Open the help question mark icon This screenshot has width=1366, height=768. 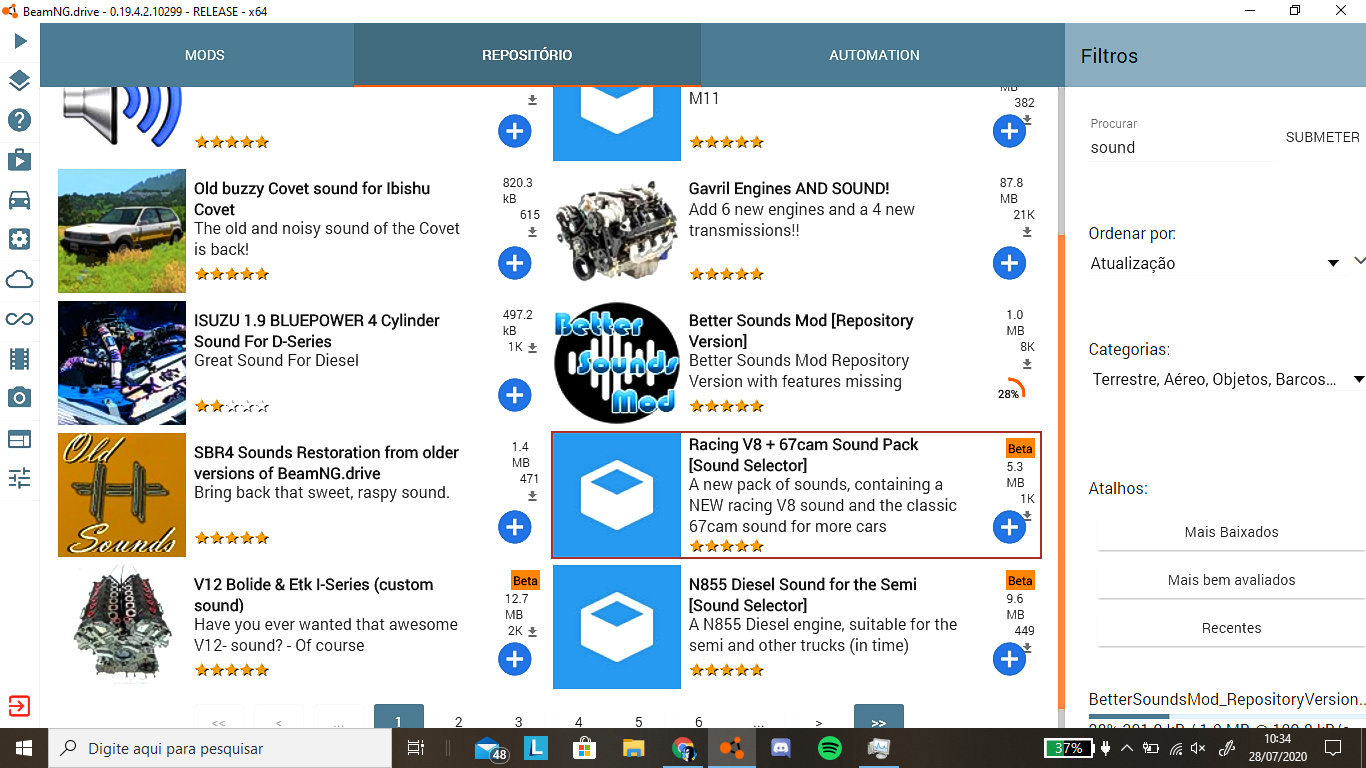[x=20, y=120]
